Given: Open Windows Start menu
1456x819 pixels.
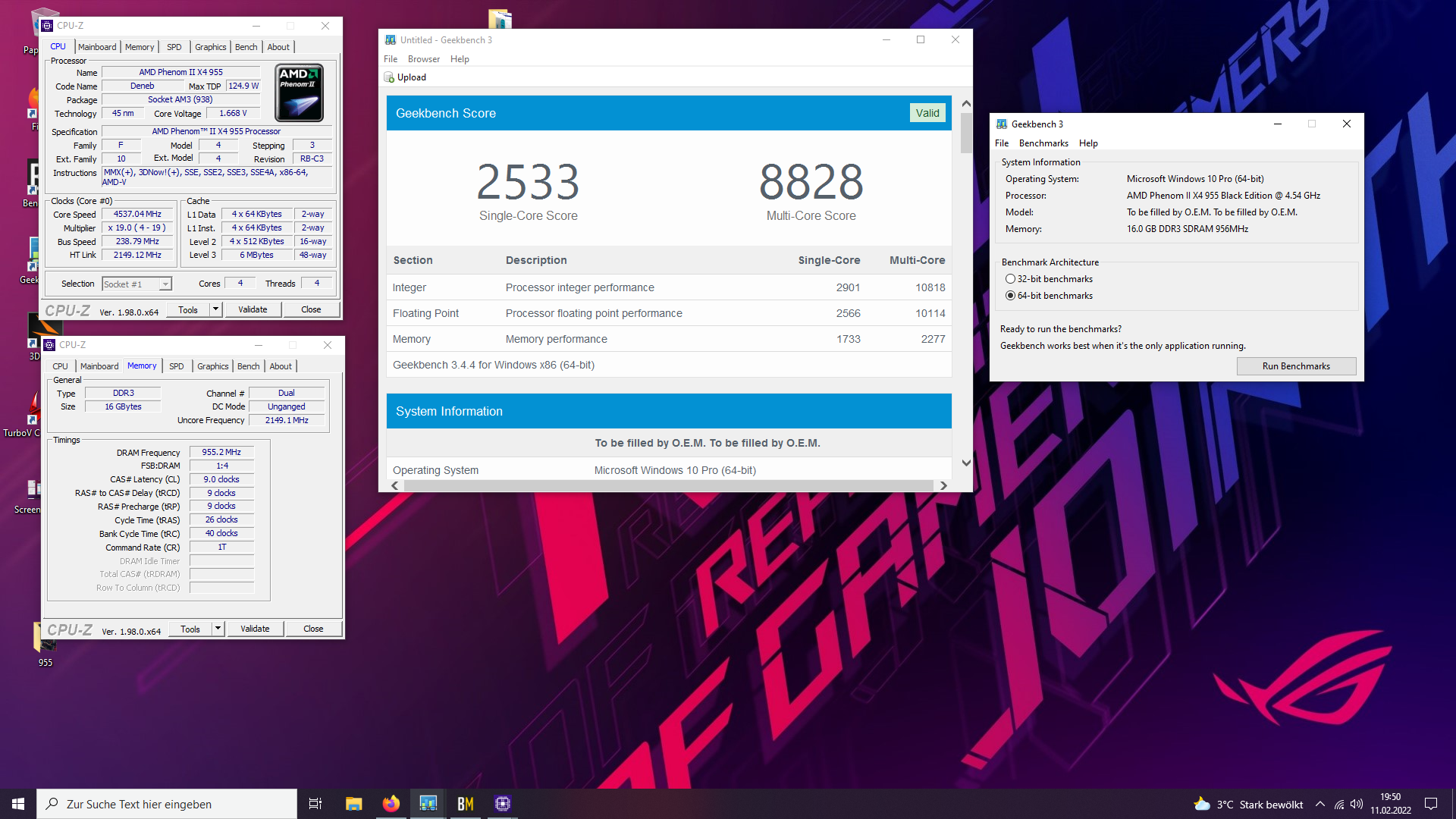Looking at the screenshot, I should coord(18,804).
